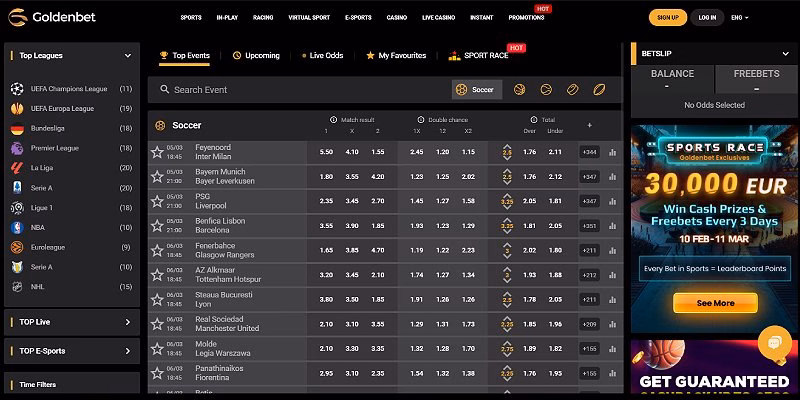Image resolution: width=800 pixels, height=400 pixels.
Task: Favourite the Benfica Lisbon vs Barcelona match
Action: [157, 226]
